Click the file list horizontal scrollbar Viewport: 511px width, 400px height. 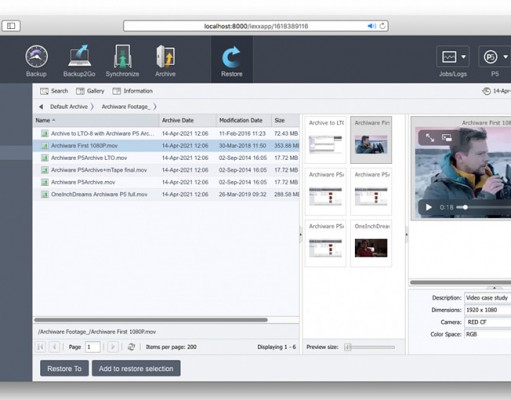pyautogui.click(x=151, y=320)
